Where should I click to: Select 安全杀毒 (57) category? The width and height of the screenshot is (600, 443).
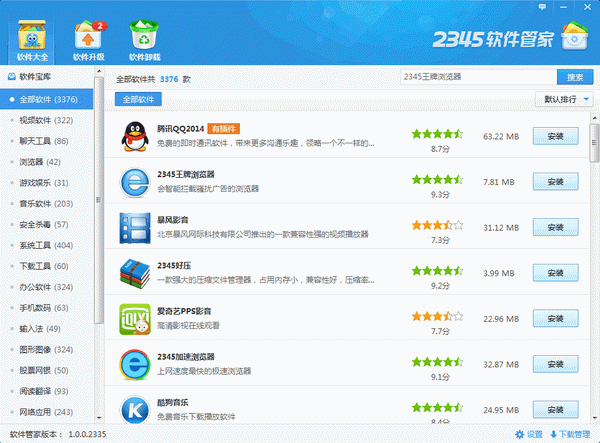tap(46, 225)
